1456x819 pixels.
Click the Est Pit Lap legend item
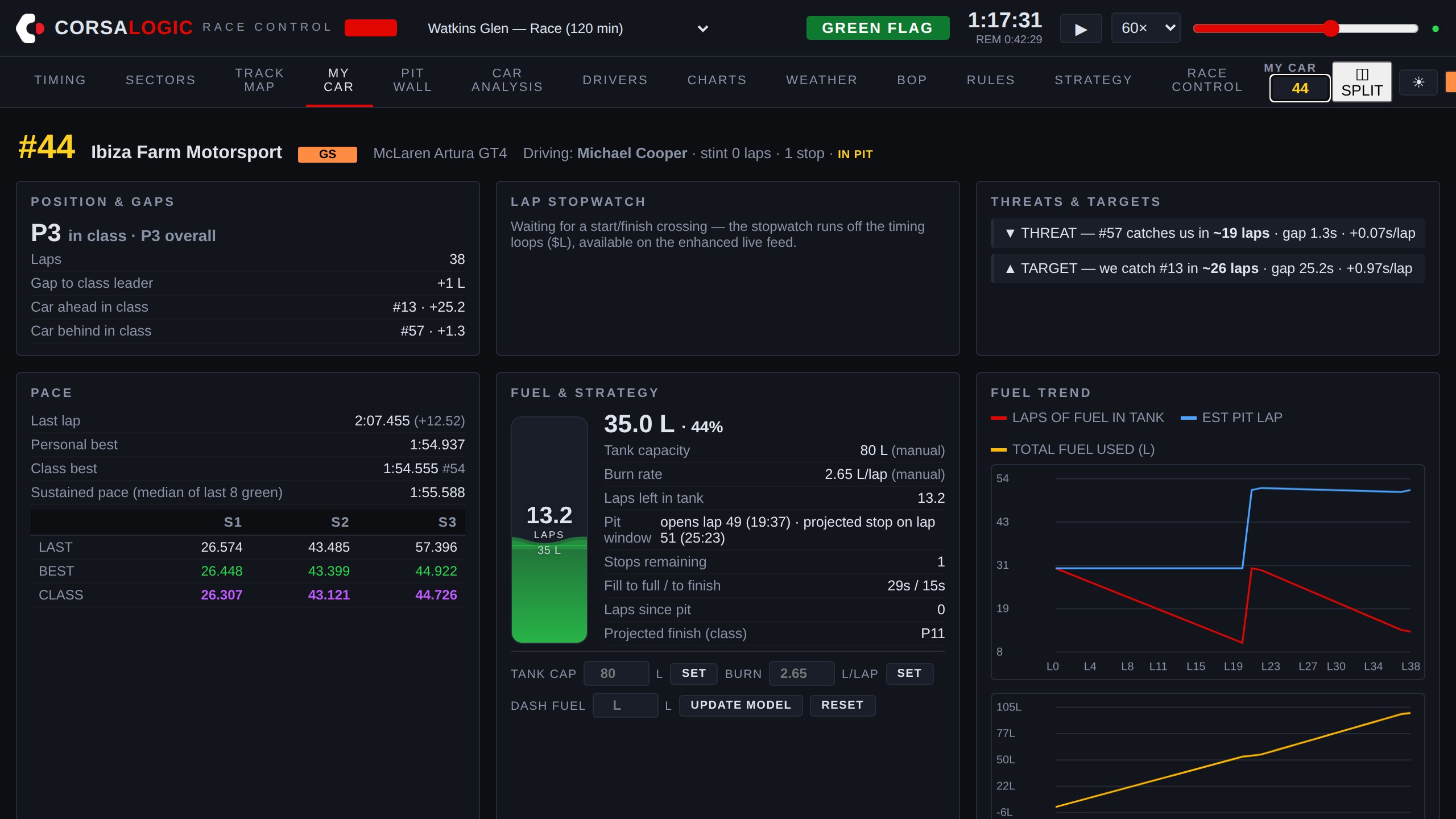1232,417
